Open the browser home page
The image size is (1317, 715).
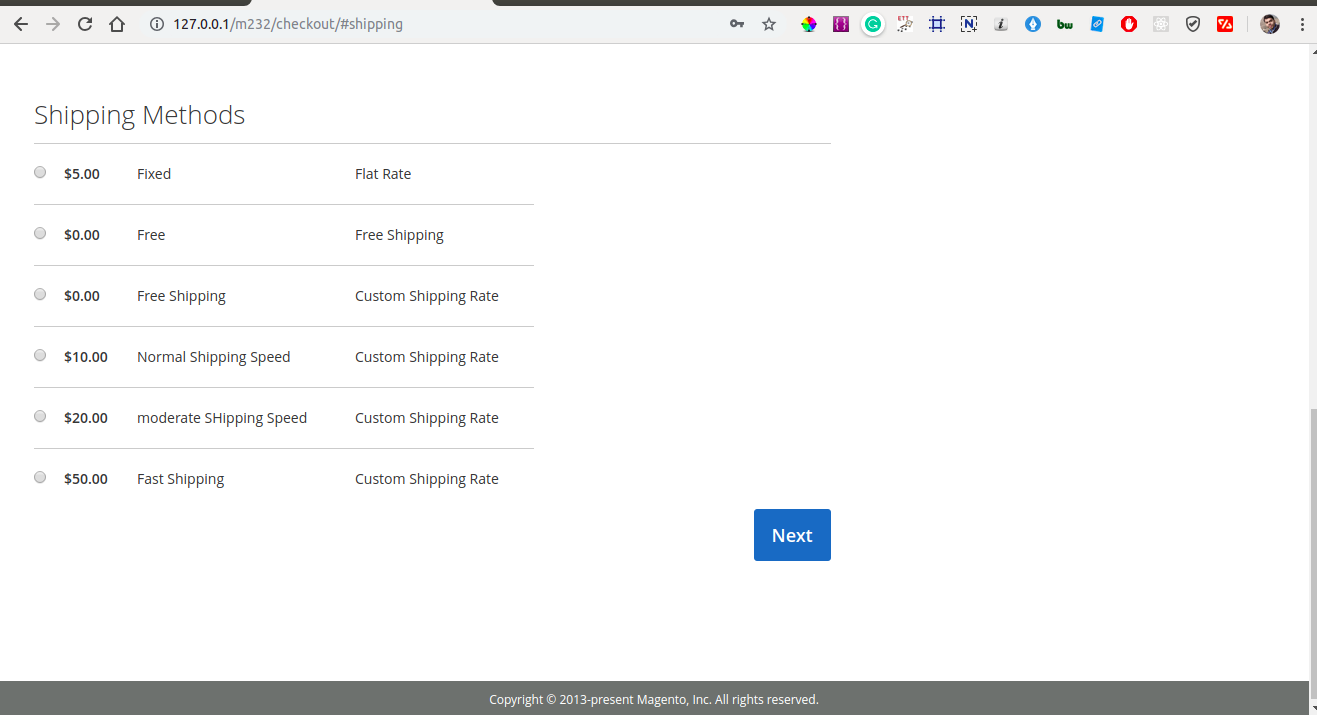point(117,24)
